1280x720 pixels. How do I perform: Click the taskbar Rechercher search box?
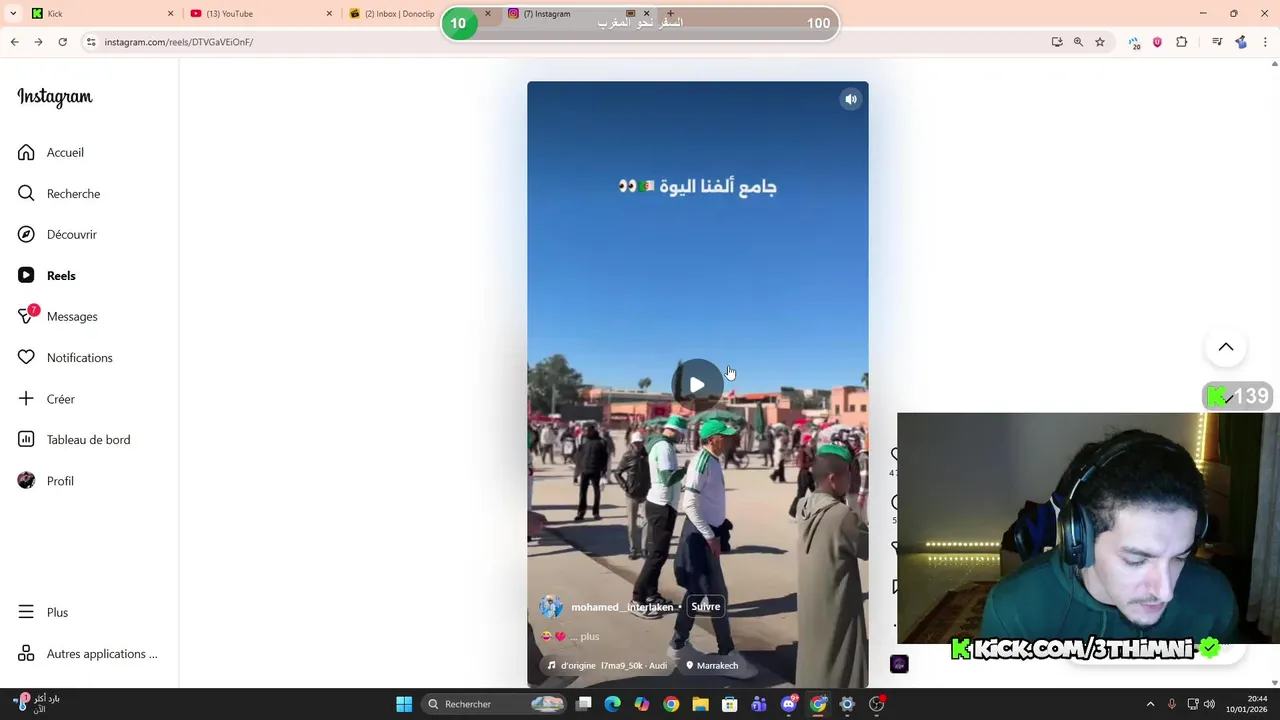coord(494,704)
